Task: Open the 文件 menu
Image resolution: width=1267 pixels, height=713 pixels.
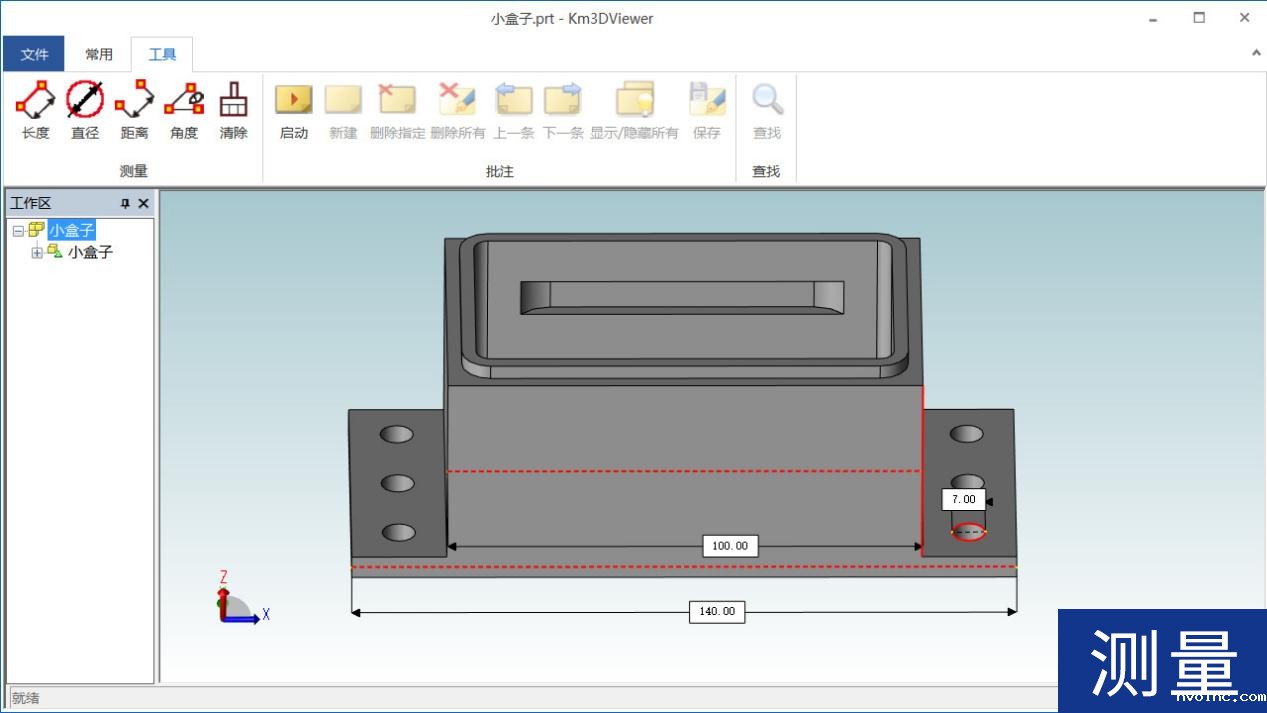Action: tap(33, 53)
